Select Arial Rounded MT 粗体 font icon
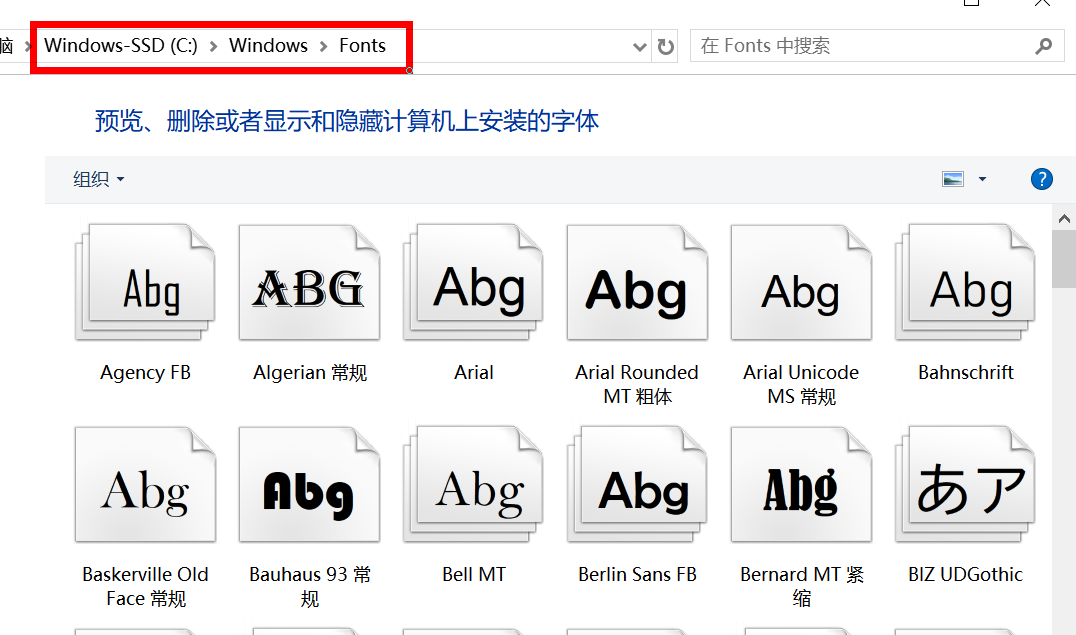Image resolution: width=1076 pixels, height=635 pixels. (638, 282)
